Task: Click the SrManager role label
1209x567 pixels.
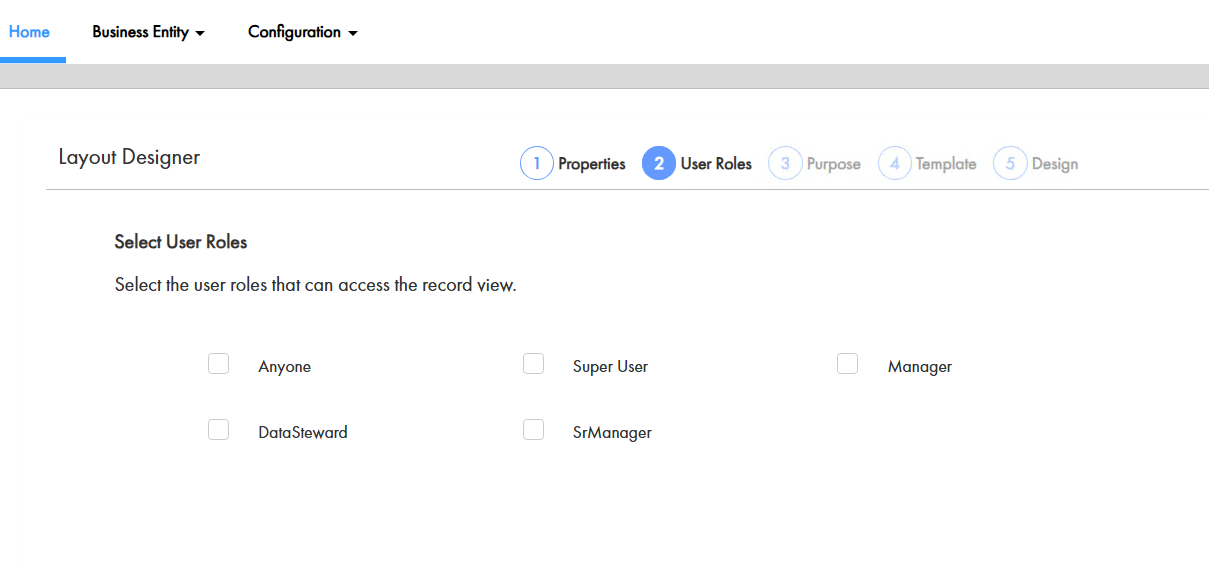Action: (x=612, y=433)
